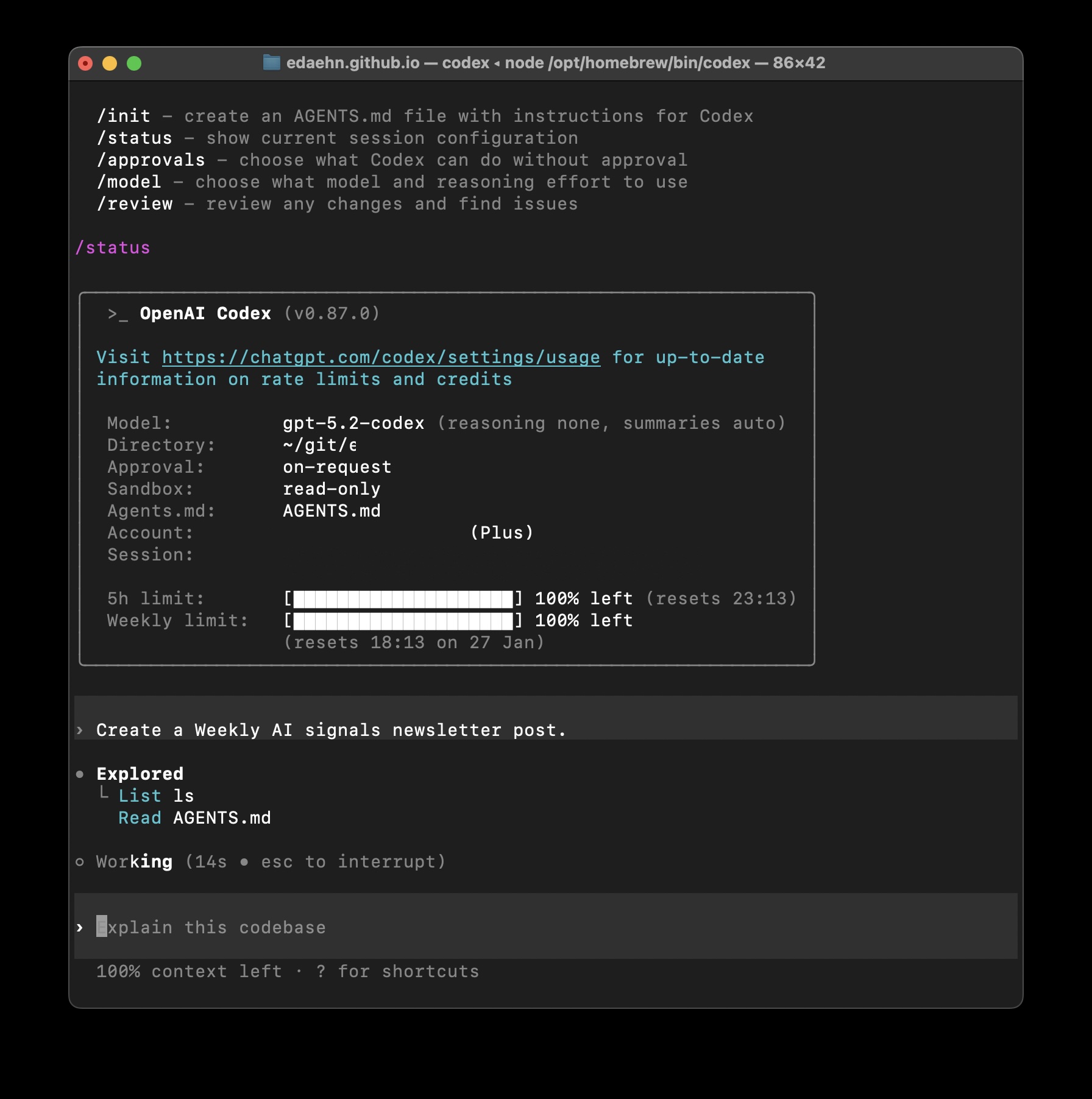The image size is (1092, 1099).
Task: Select the "Read AGENTS.md" entry
Action: (195, 818)
